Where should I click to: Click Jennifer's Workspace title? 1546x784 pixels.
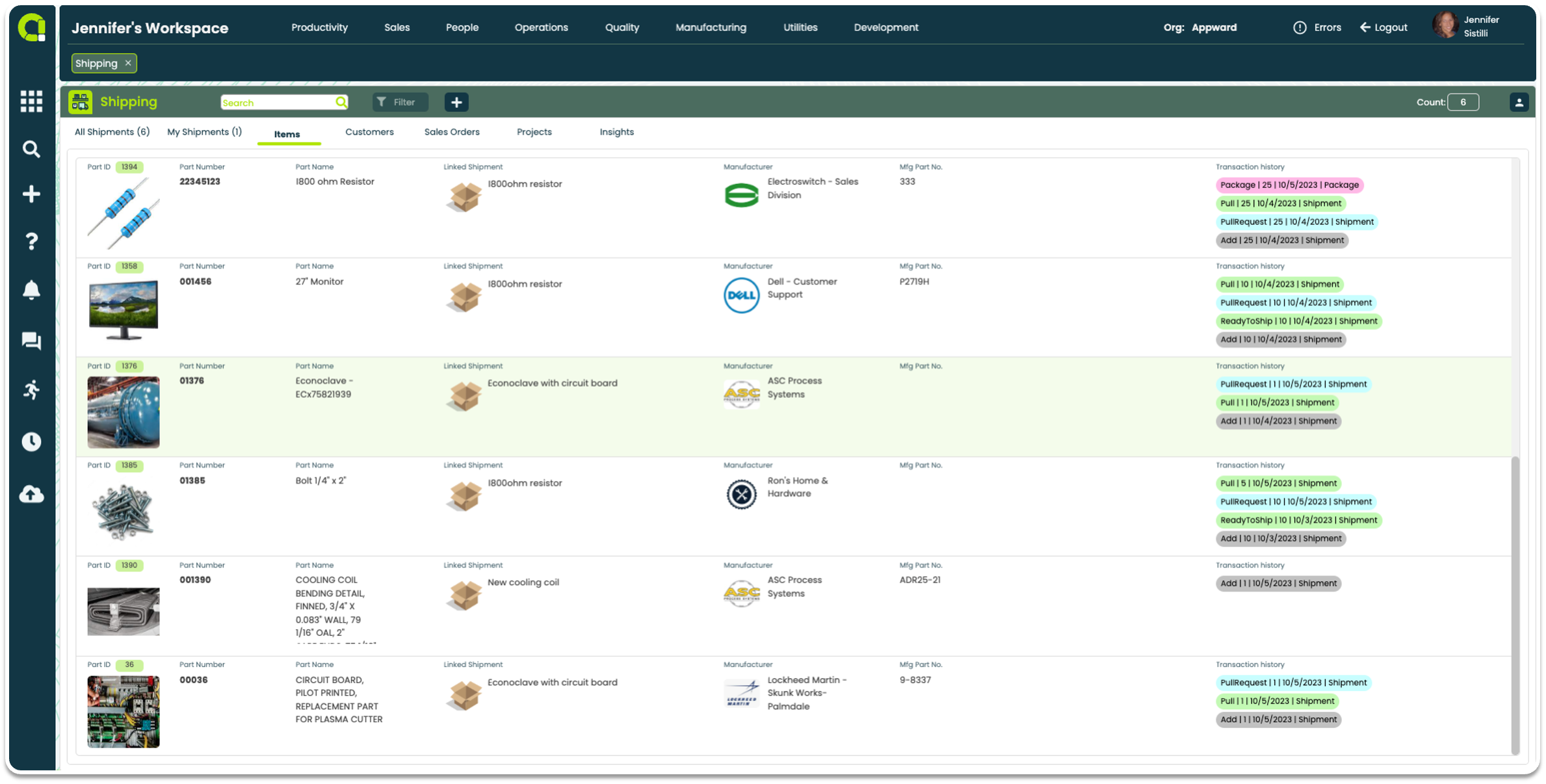pyautogui.click(x=150, y=28)
